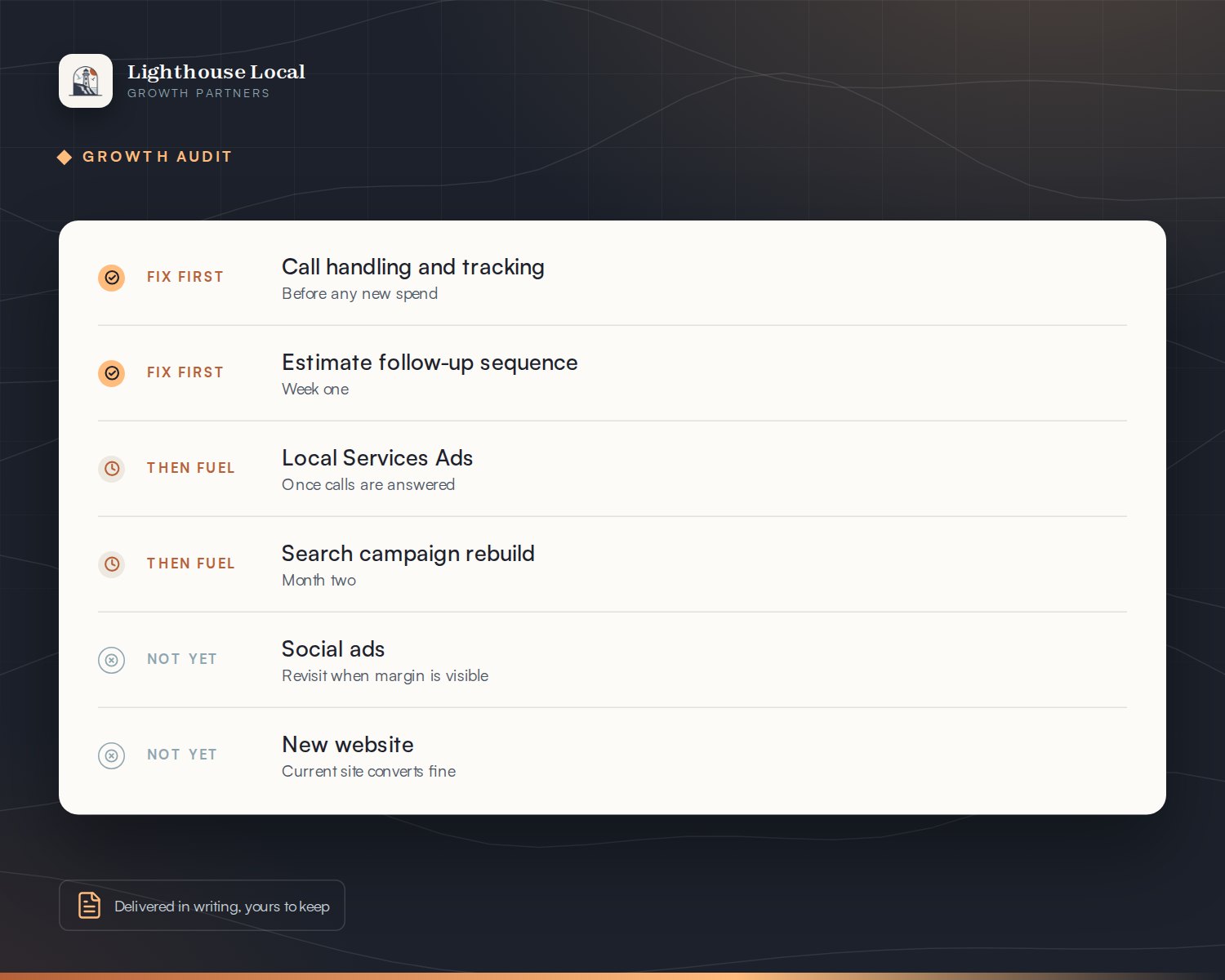This screenshot has height=980, width=1225.
Task: Click 'Before any new spend' subtitle
Action: (360, 294)
